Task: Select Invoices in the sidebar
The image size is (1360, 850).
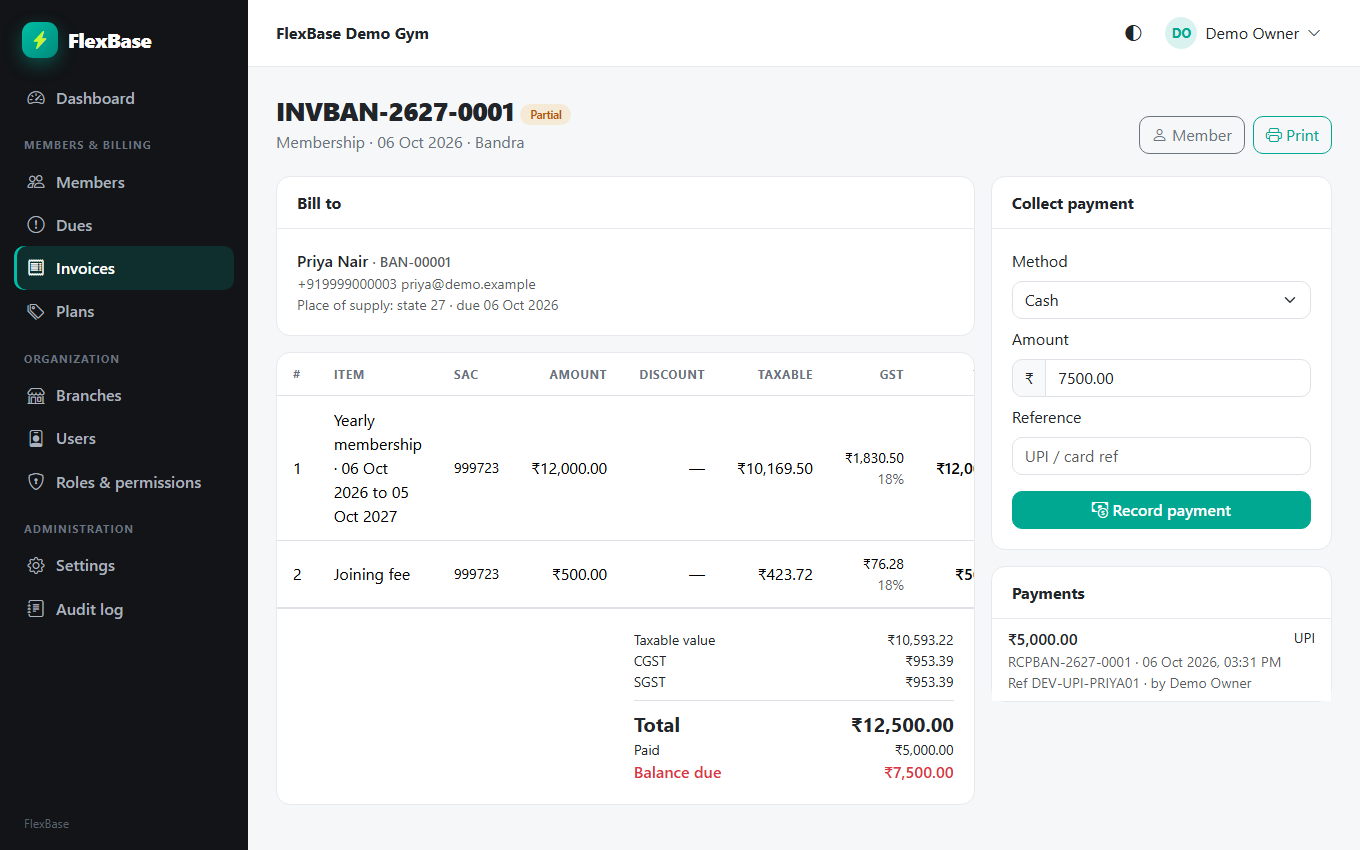Action: (x=124, y=268)
